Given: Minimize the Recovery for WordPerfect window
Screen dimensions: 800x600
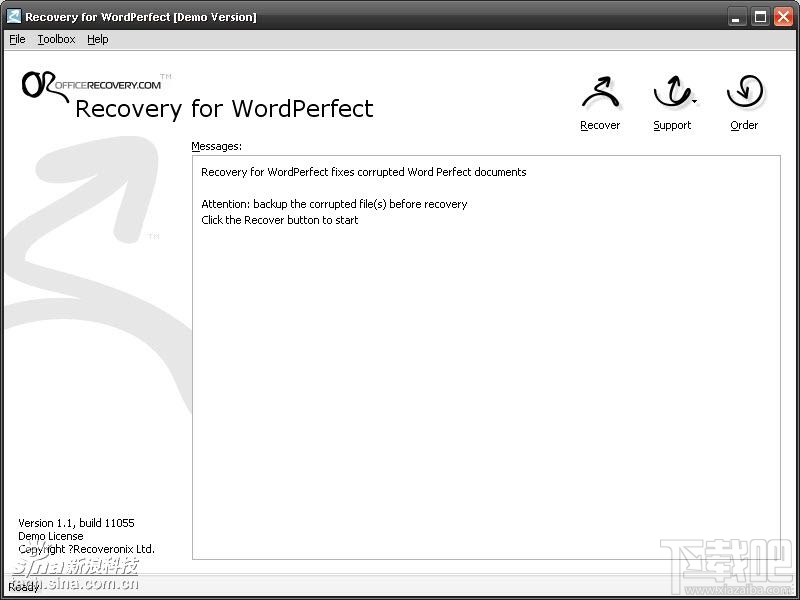Looking at the screenshot, I should (x=735, y=17).
